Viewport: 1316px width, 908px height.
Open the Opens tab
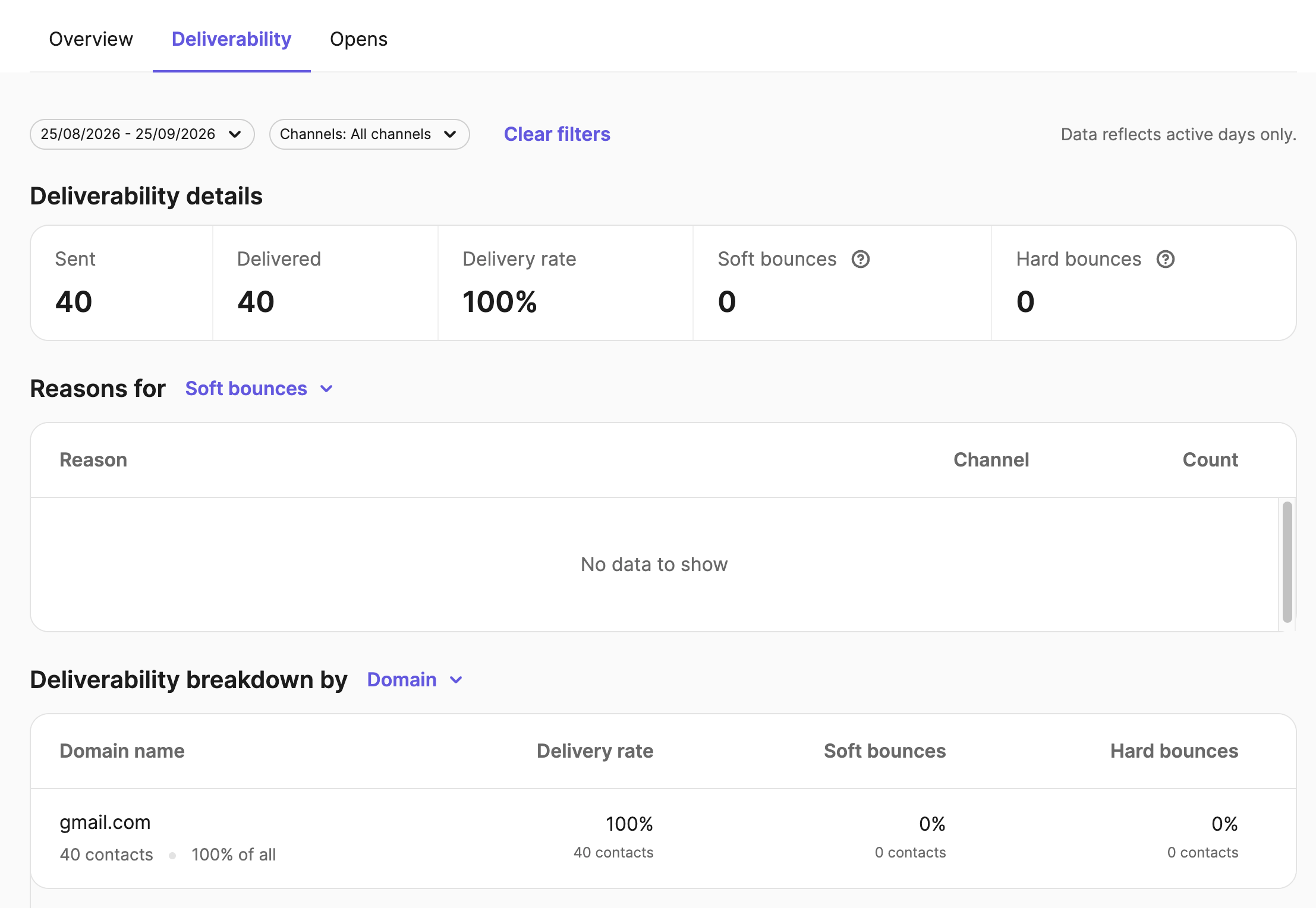(358, 39)
